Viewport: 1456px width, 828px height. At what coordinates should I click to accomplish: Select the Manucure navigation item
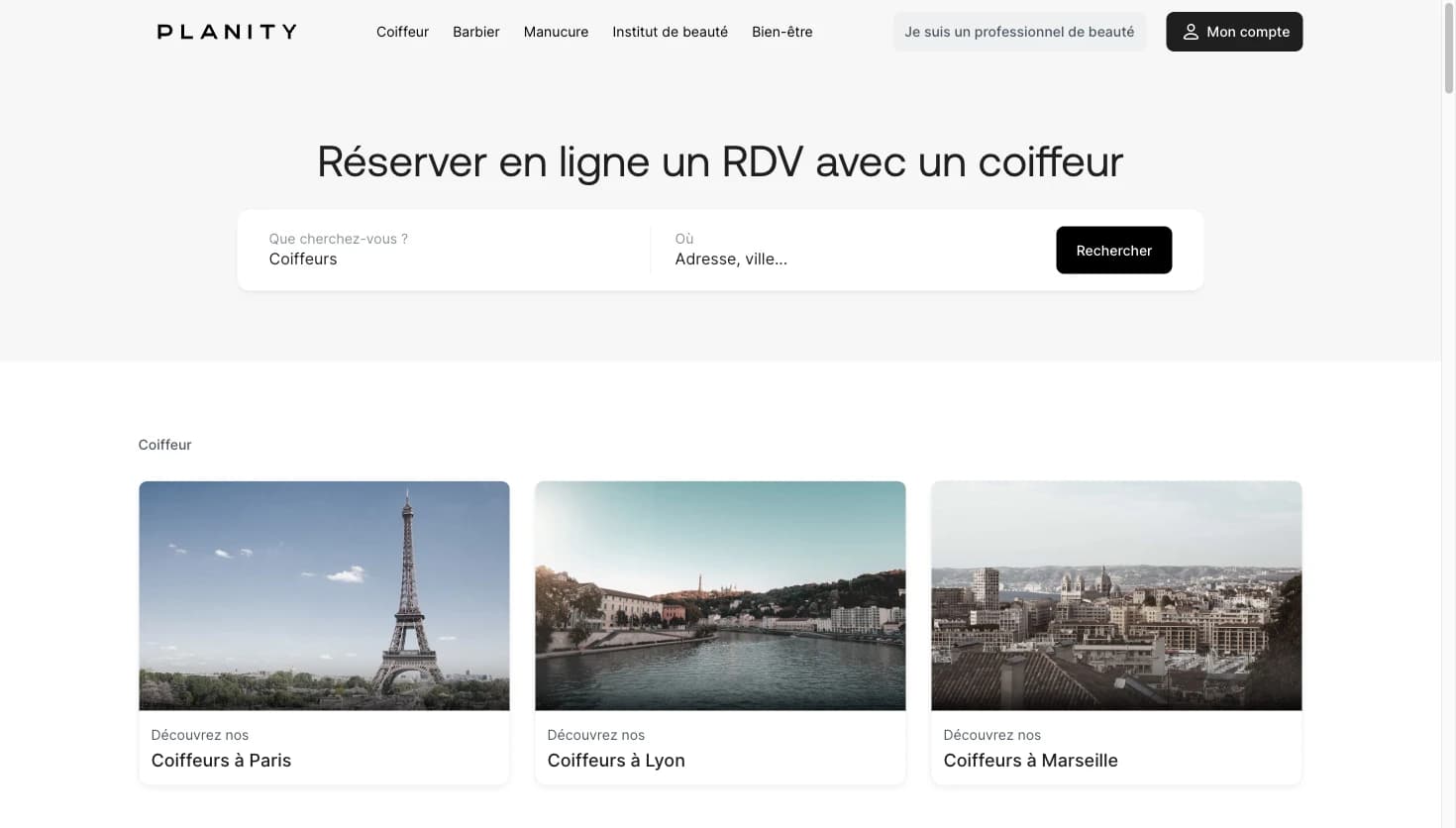(x=556, y=32)
